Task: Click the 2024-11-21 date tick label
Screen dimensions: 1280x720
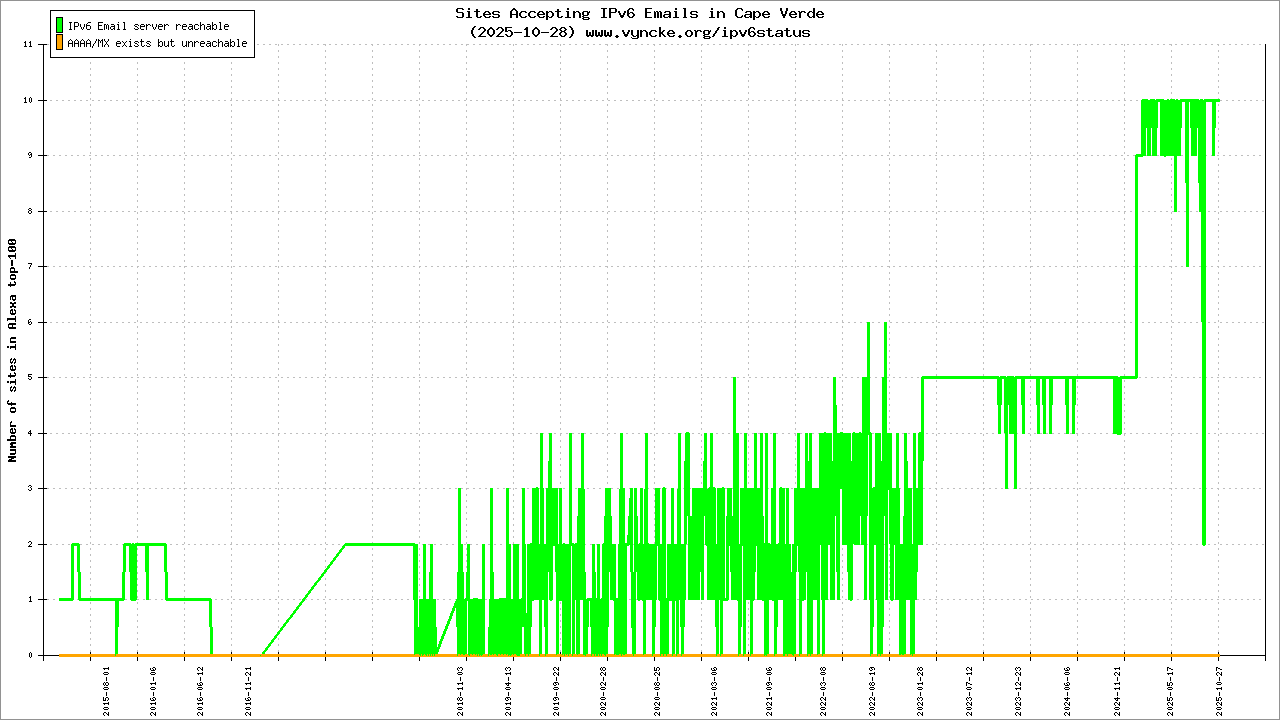Action: click(1120, 691)
